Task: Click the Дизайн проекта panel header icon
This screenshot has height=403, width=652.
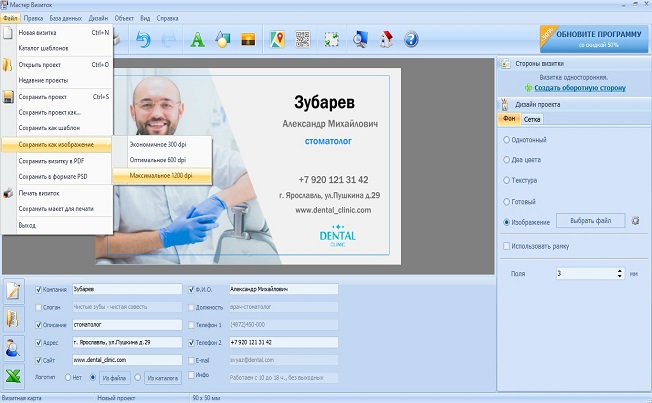Action: (x=505, y=104)
